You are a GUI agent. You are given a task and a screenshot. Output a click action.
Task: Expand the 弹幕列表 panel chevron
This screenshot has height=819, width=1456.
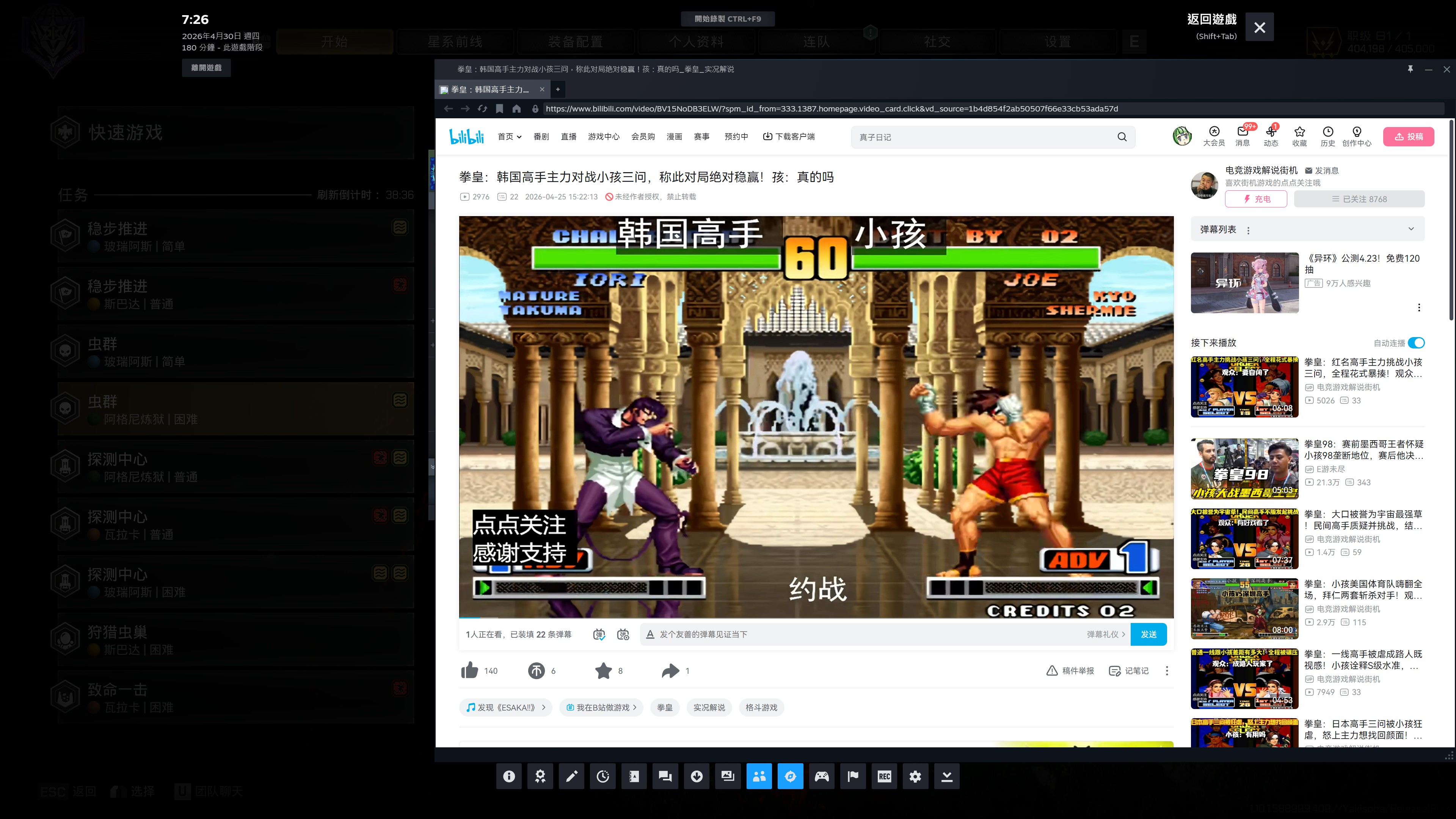point(1411,229)
